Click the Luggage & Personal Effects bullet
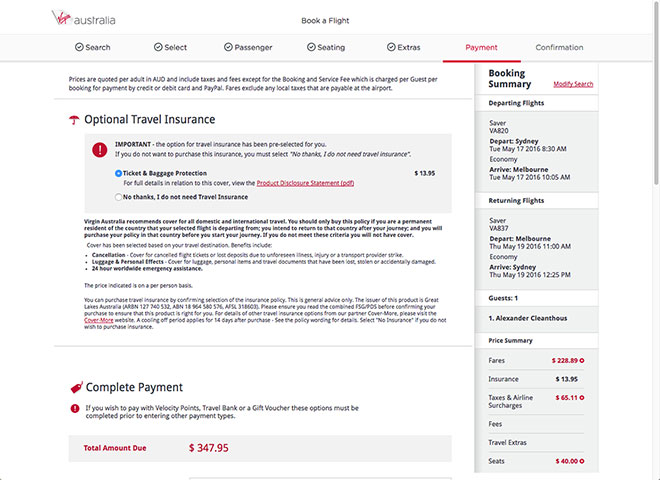The image size is (660, 480). coord(263,262)
